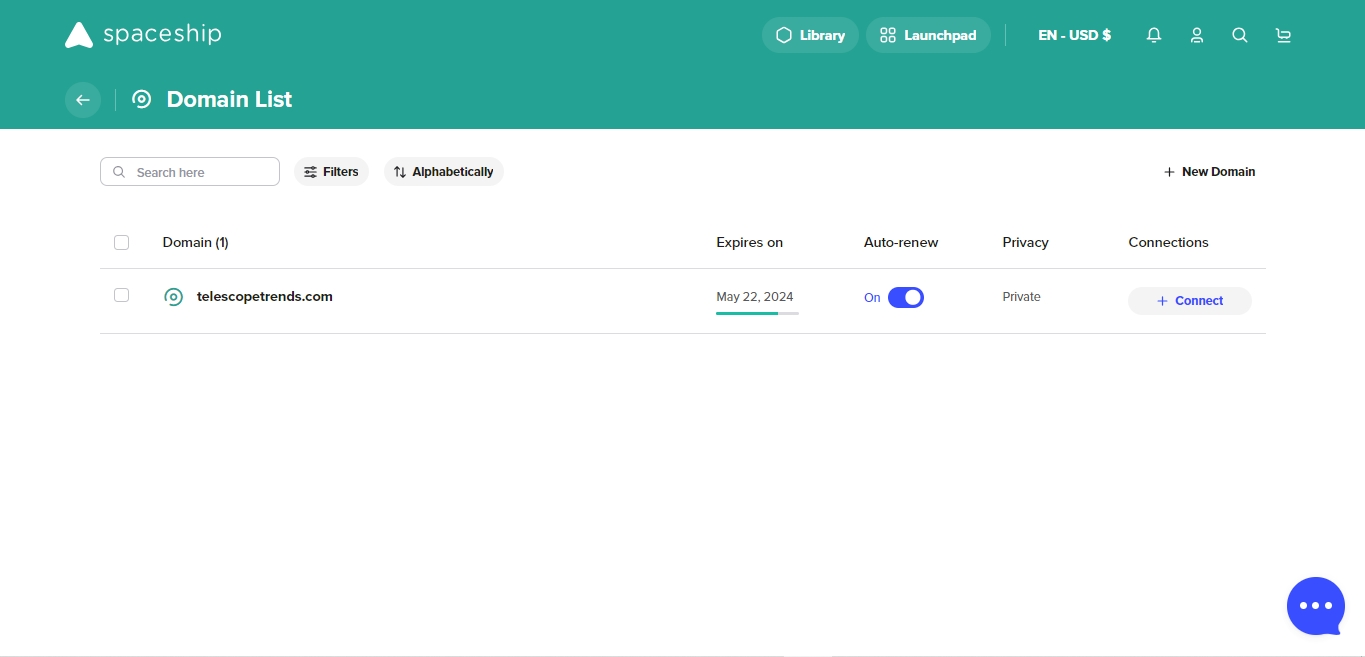Open the shopping cart

pyautogui.click(x=1283, y=35)
